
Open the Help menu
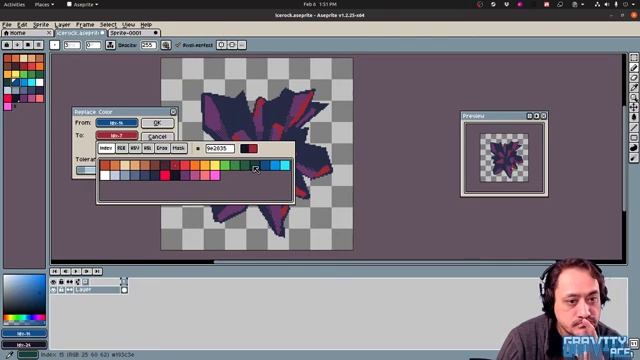[146, 24]
